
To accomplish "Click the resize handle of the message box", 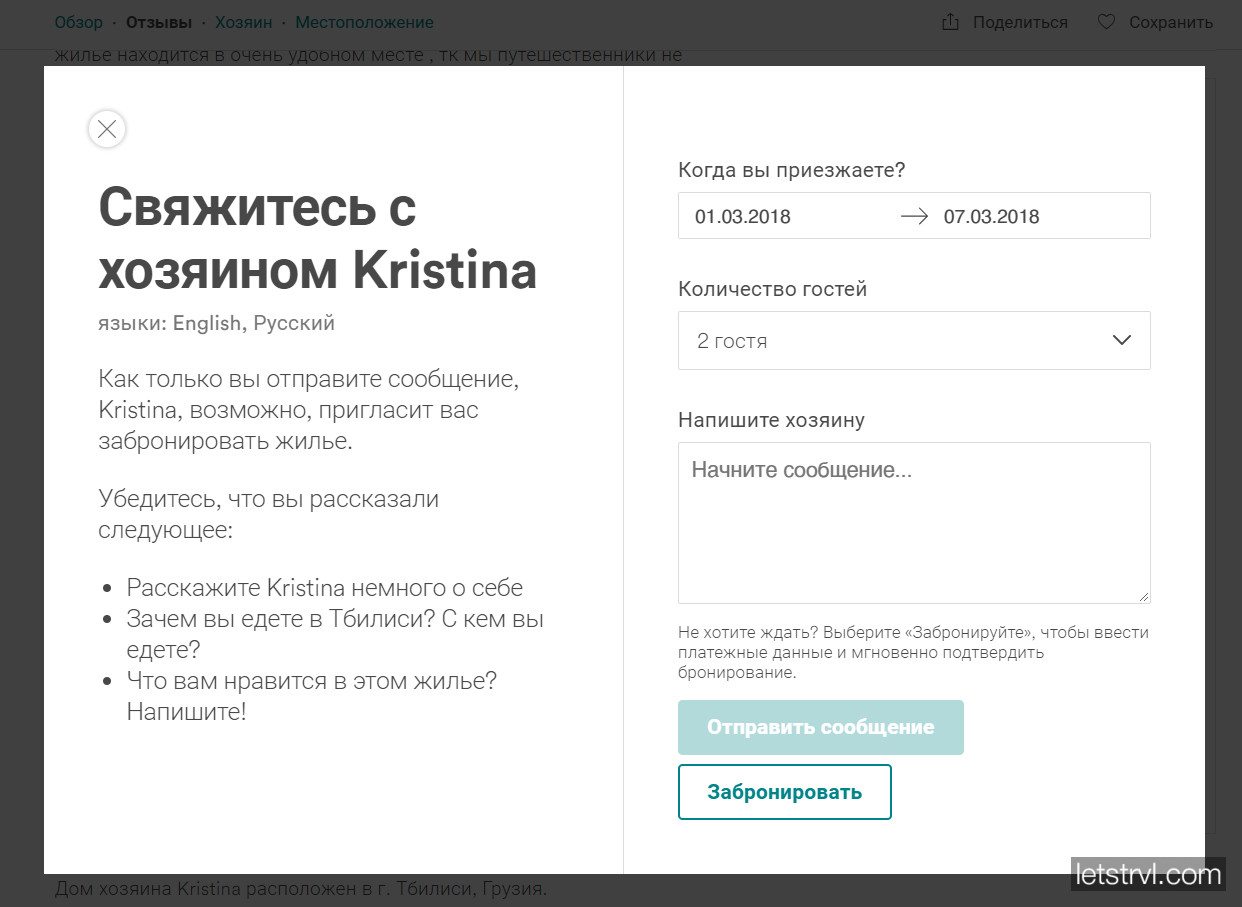I will (1143, 596).
